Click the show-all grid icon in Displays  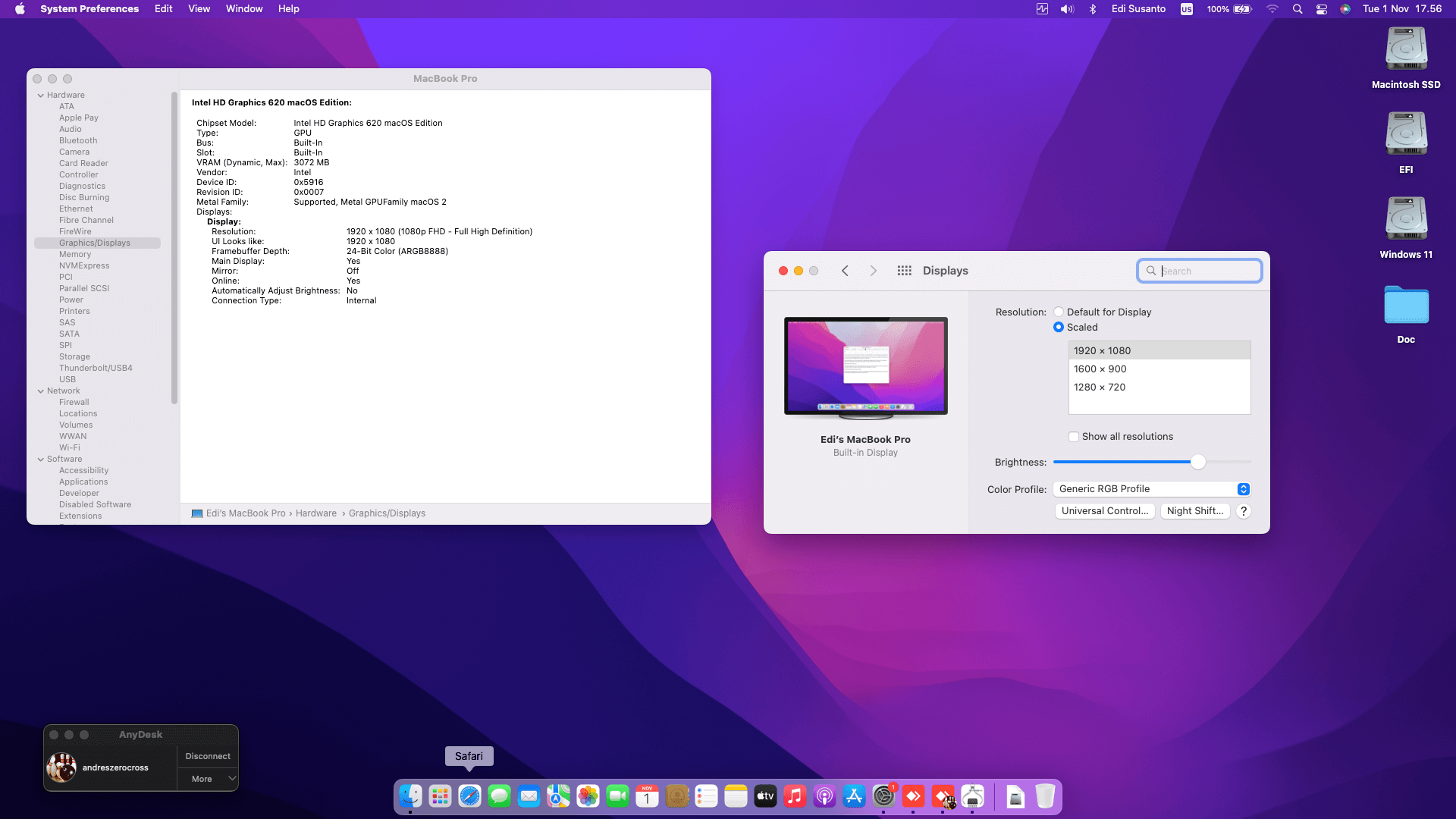point(904,271)
